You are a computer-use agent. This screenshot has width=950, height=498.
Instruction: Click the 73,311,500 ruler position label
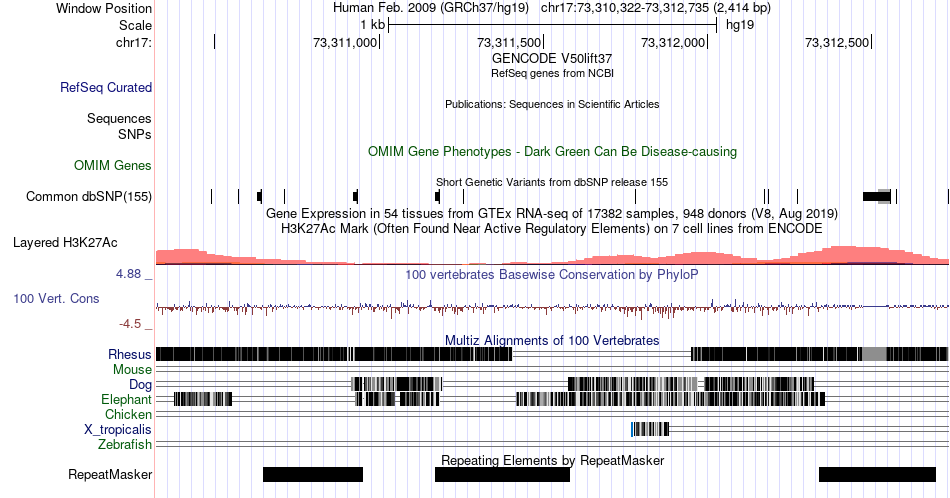pos(509,42)
